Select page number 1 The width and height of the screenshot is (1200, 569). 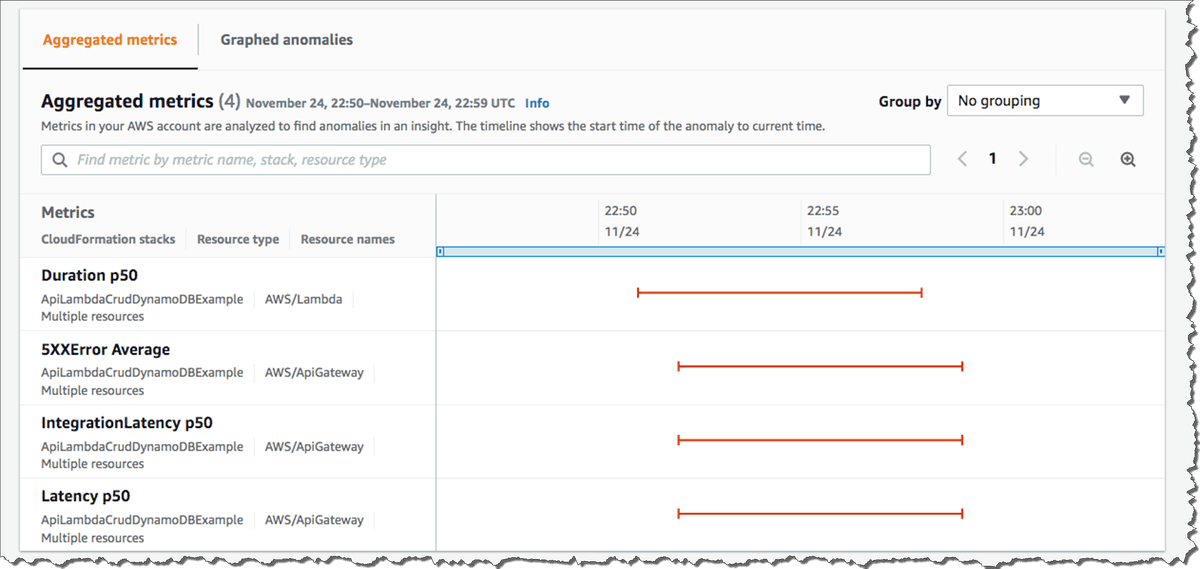tap(993, 159)
